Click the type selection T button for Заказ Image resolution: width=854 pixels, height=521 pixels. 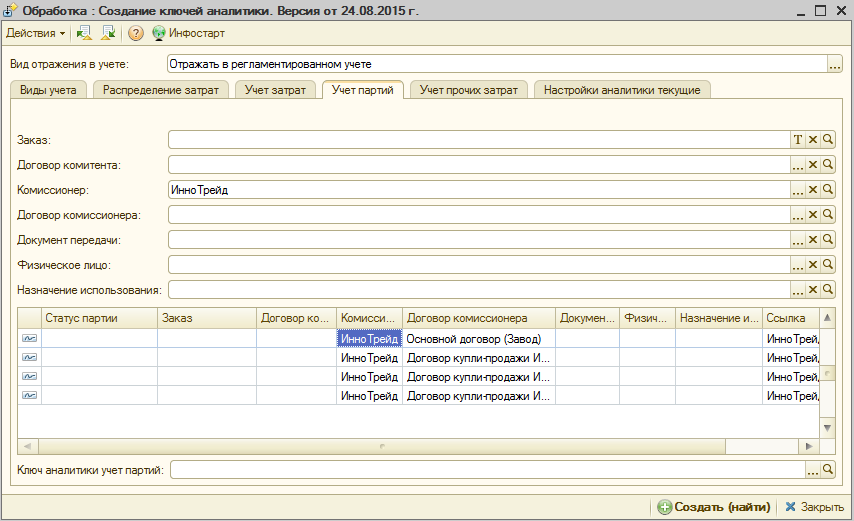pyautogui.click(x=798, y=140)
